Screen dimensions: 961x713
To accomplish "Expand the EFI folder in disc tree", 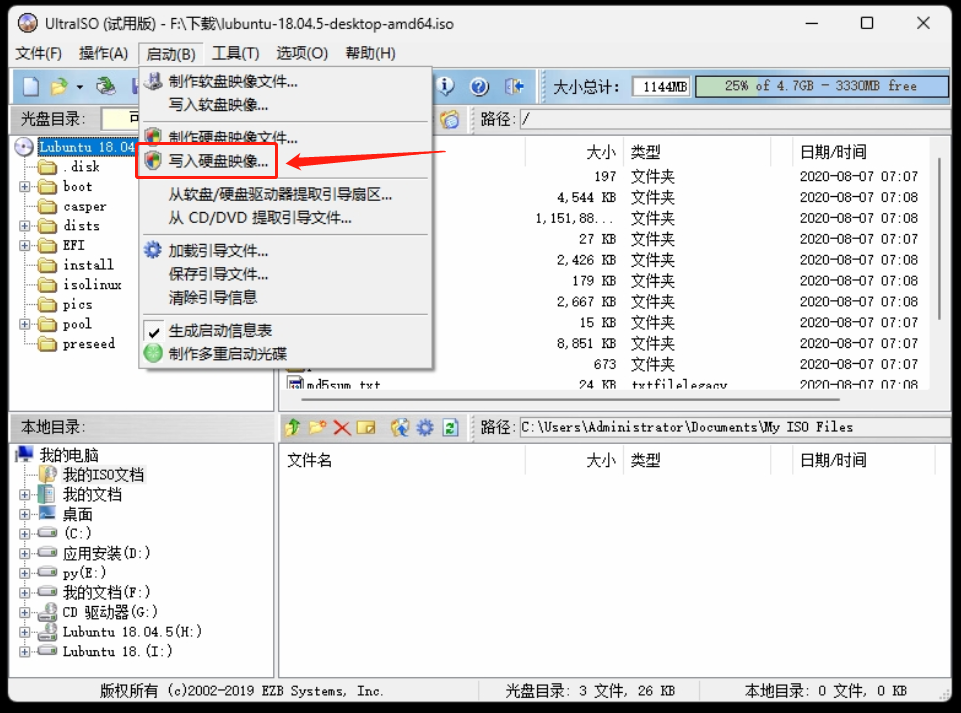I will [25, 245].
